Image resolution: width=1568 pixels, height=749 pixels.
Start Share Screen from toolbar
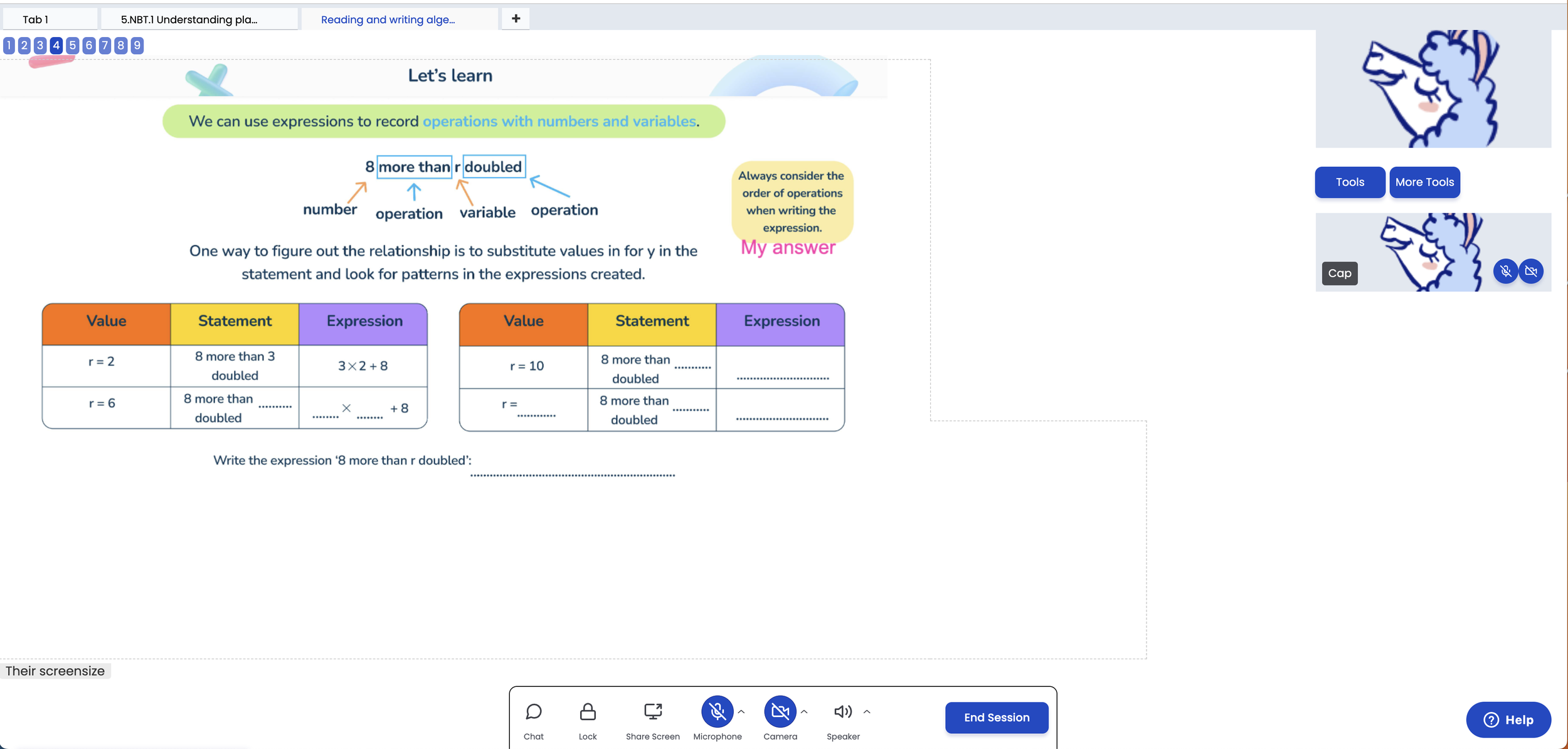(652, 711)
